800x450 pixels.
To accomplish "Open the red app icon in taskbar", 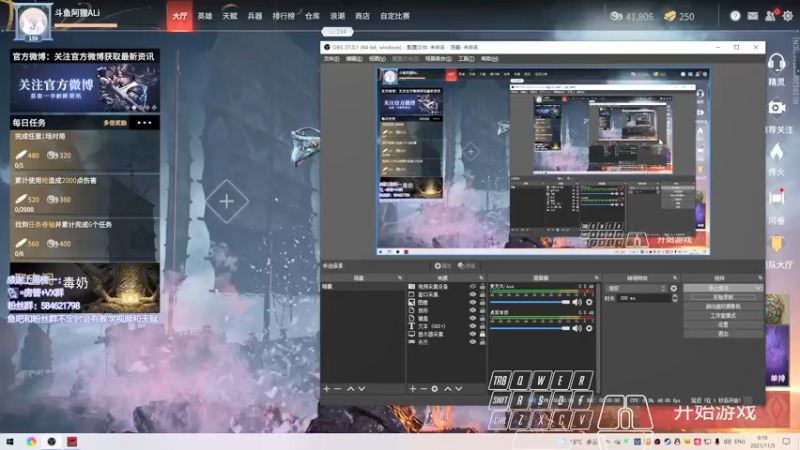I will [x=72, y=441].
